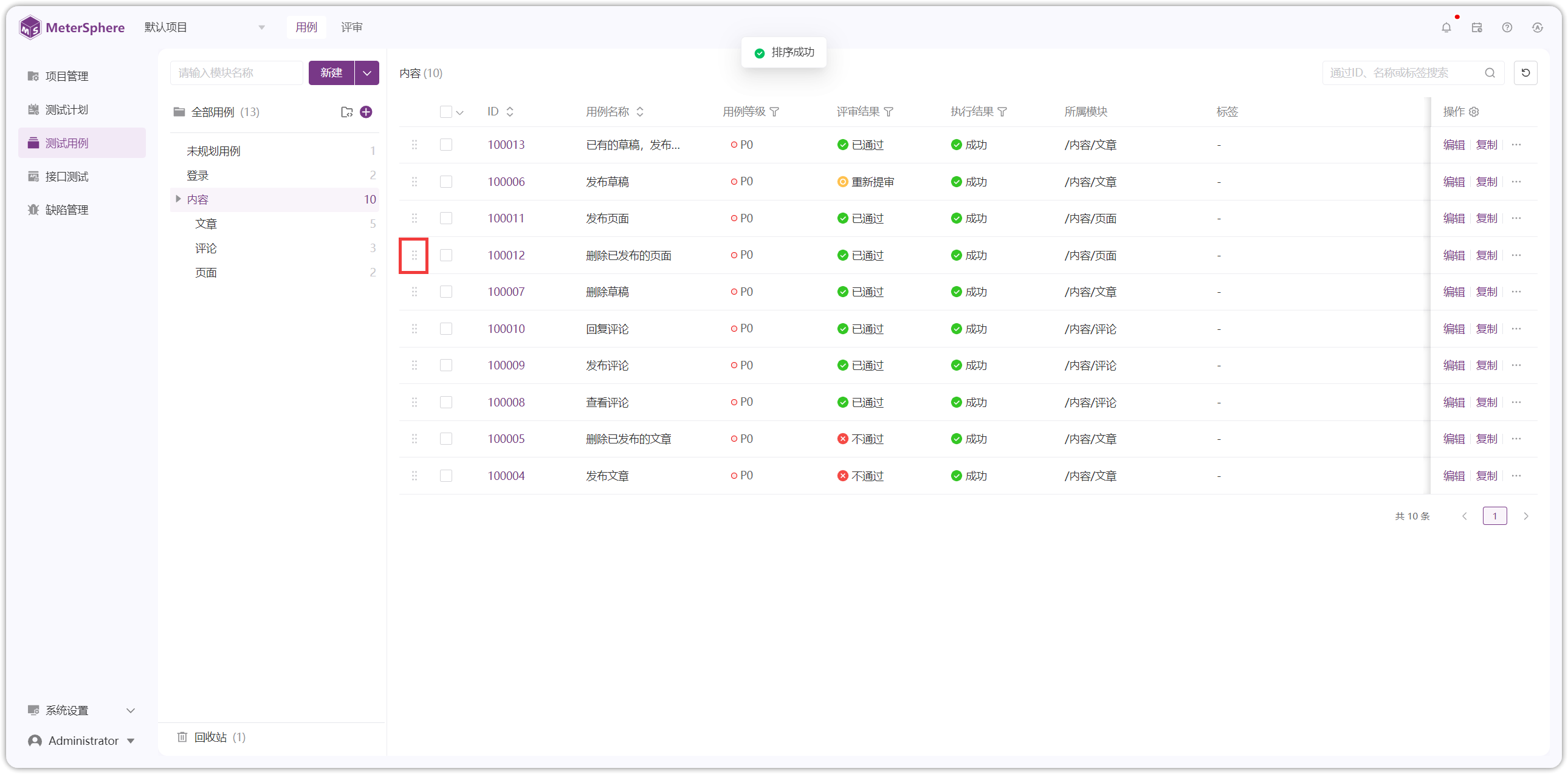Open the select-all dropdown chevron in header
Screen dimensions: 1568x774
click(460, 112)
